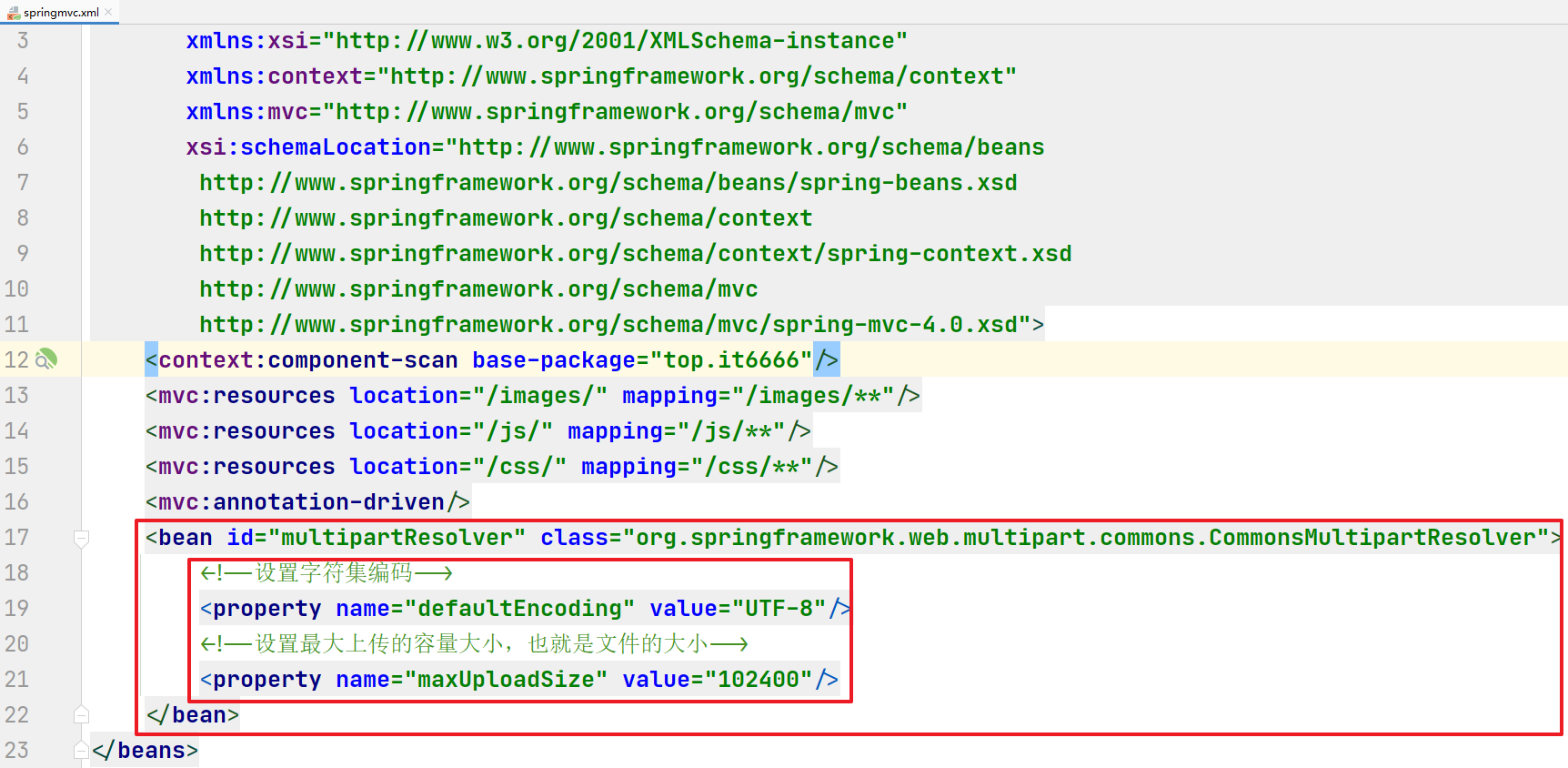Click the spring-beans.xsd URL on line 7
Viewport: 1568px width, 768px height.
pos(608,183)
